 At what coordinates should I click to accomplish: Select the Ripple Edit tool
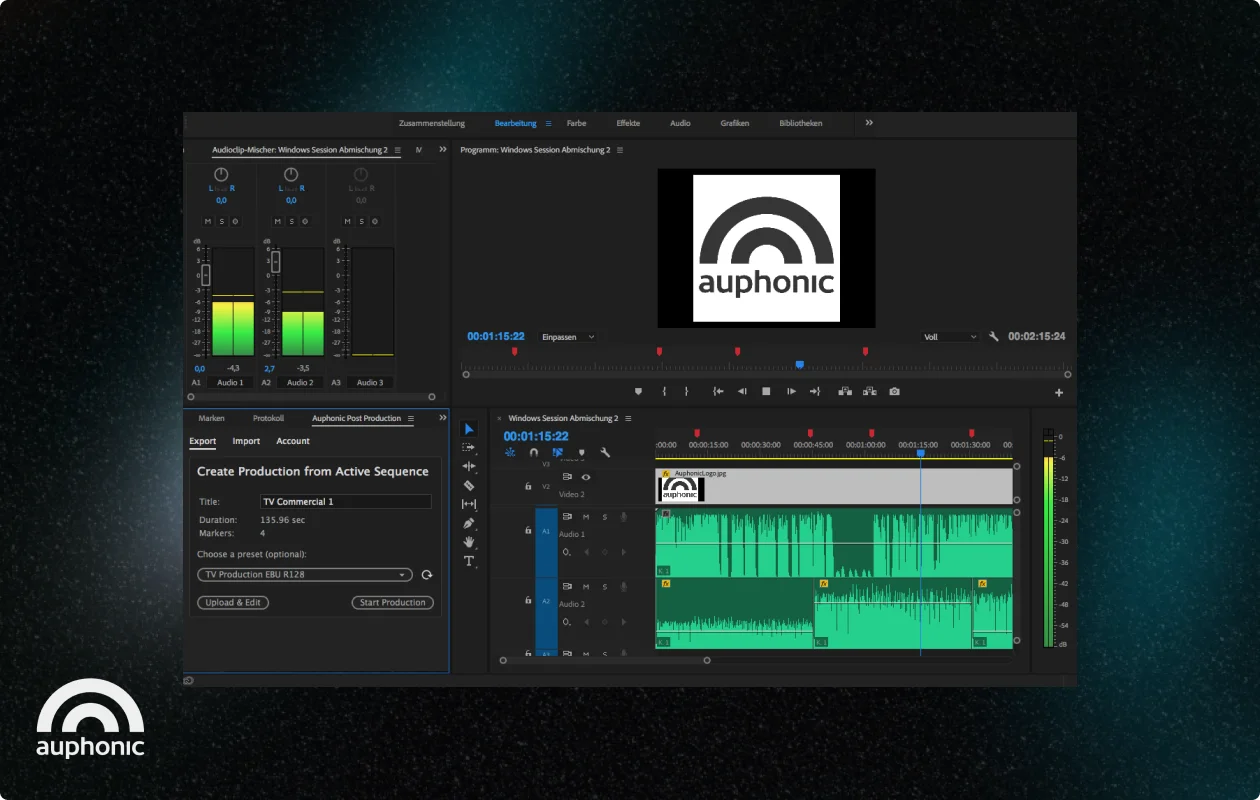tap(469, 466)
